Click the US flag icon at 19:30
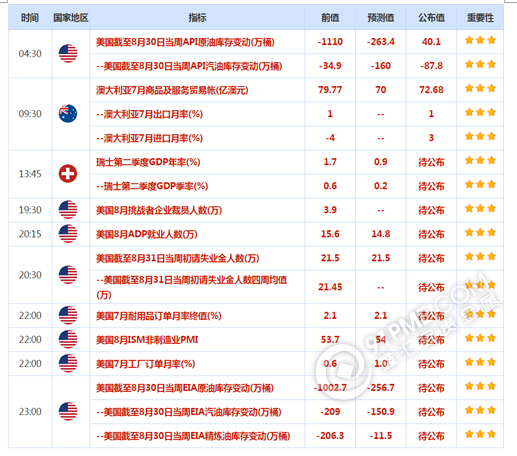 click(68, 210)
